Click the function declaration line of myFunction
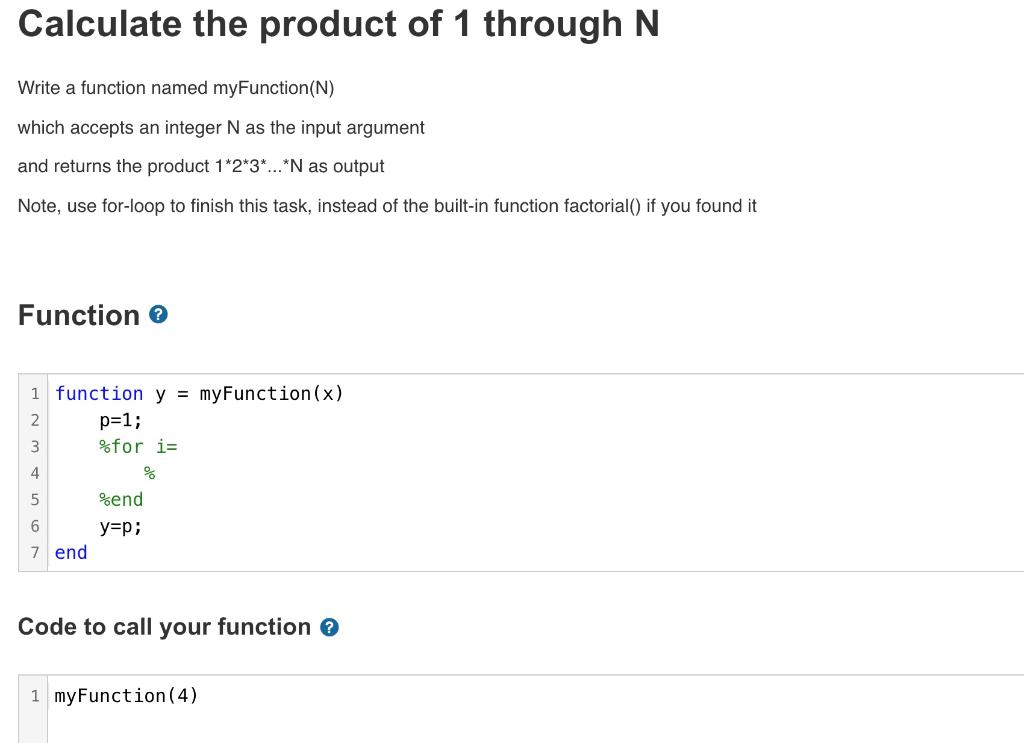The height and width of the screenshot is (743, 1024). (x=200, y=393)
